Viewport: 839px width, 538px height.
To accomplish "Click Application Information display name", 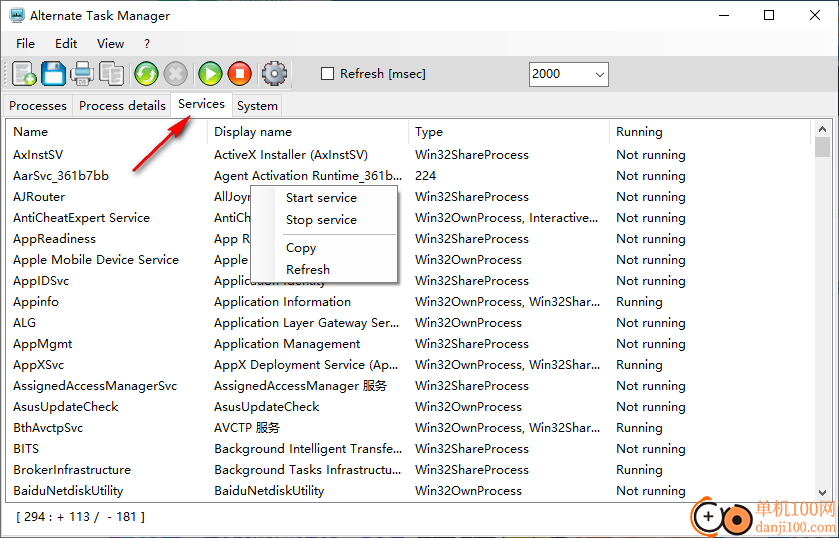I will (283, 302).
